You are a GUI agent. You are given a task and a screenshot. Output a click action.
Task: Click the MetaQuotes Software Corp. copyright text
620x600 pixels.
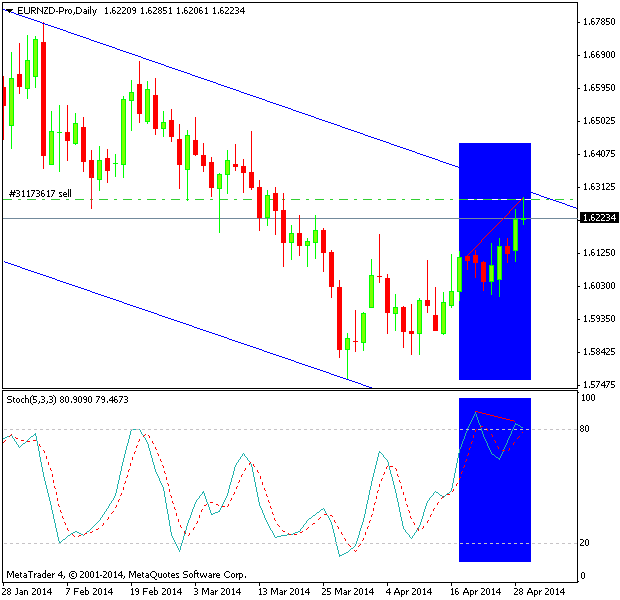pyautogui.click(x=127, y=575)
